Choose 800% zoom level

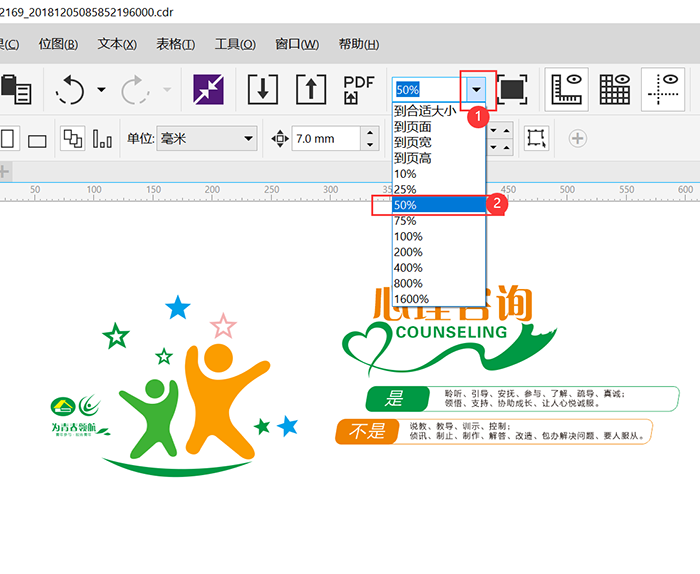click(x=439, y=283)
